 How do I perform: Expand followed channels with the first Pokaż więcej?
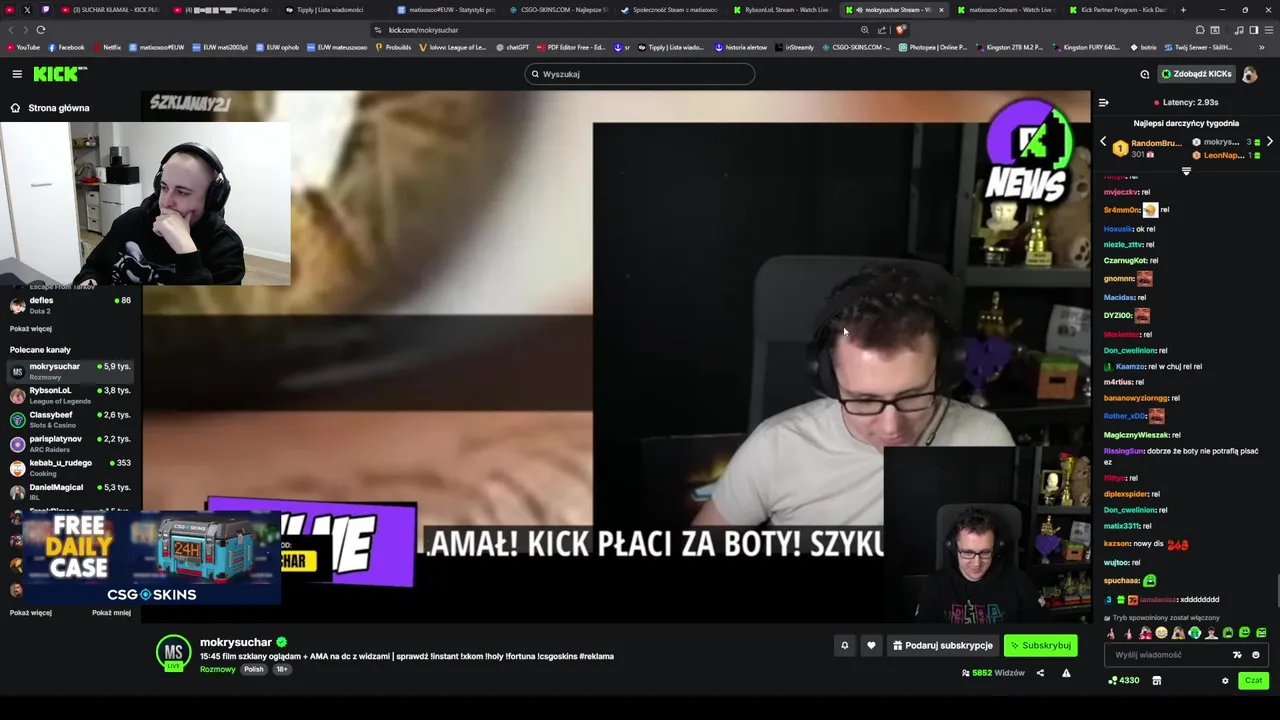point(31,329)
